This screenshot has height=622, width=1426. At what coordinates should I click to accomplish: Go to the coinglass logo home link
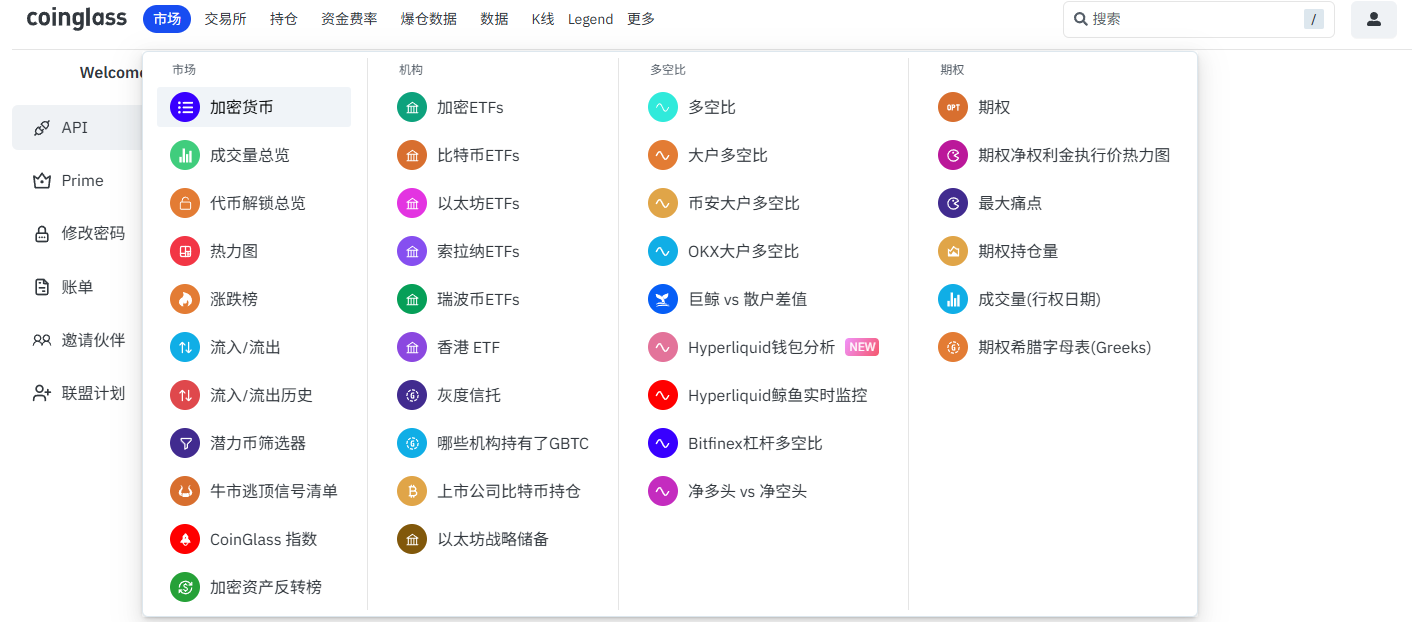click(76, 18)
